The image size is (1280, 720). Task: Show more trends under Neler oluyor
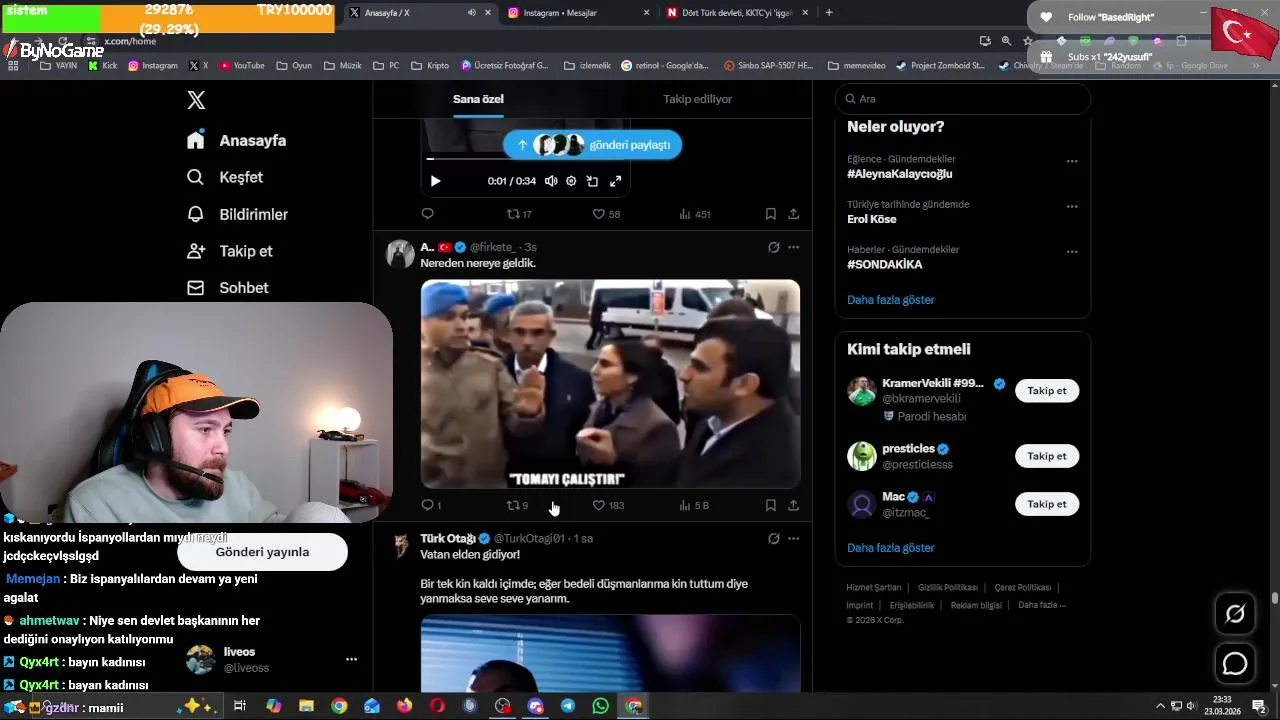[x=890, y=300]
